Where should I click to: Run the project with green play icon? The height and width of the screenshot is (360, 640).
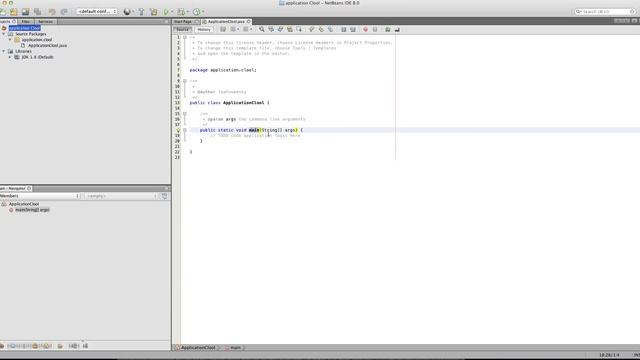166,12
